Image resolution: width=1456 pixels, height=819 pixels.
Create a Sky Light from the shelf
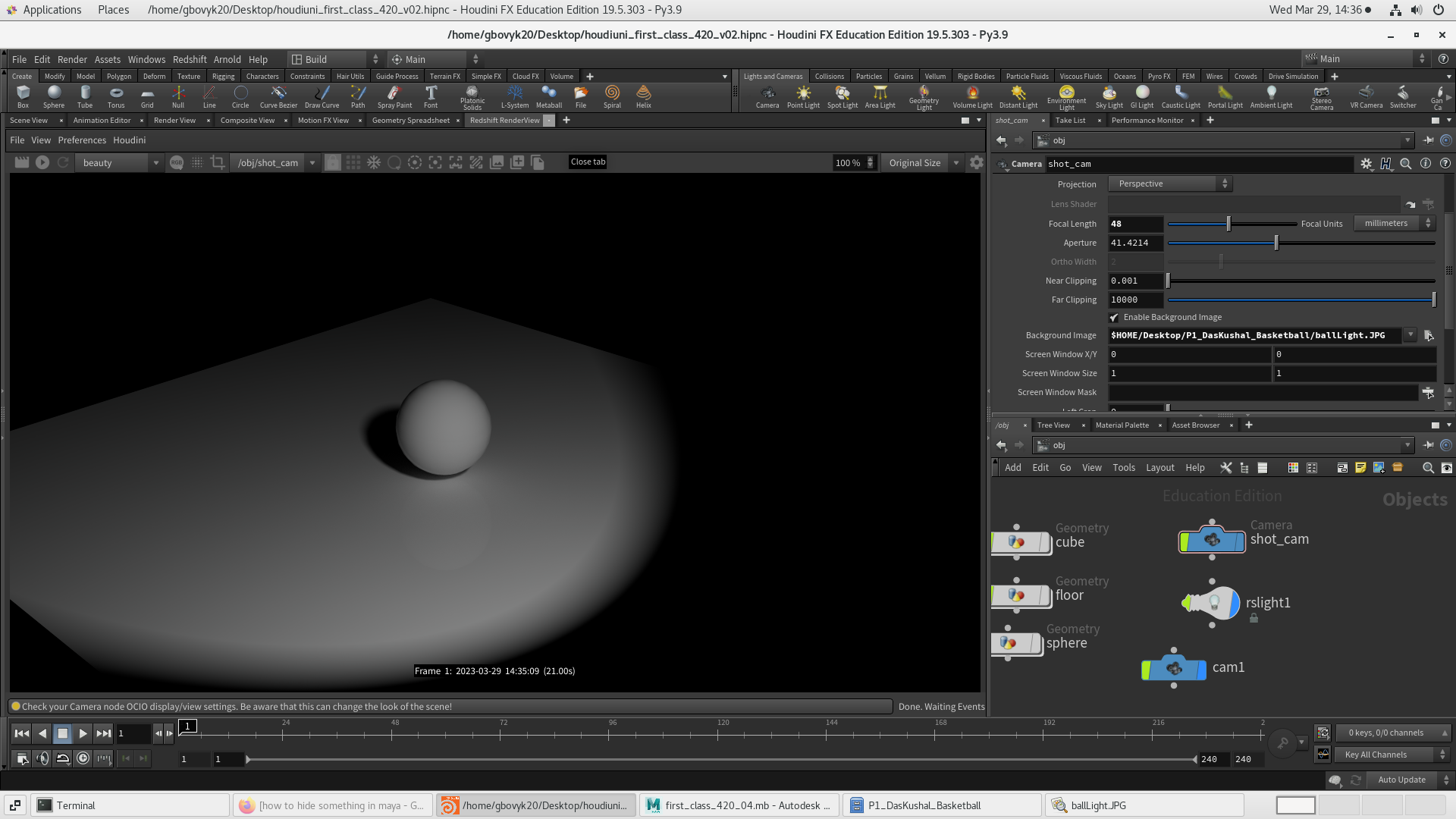(1109, 96)
